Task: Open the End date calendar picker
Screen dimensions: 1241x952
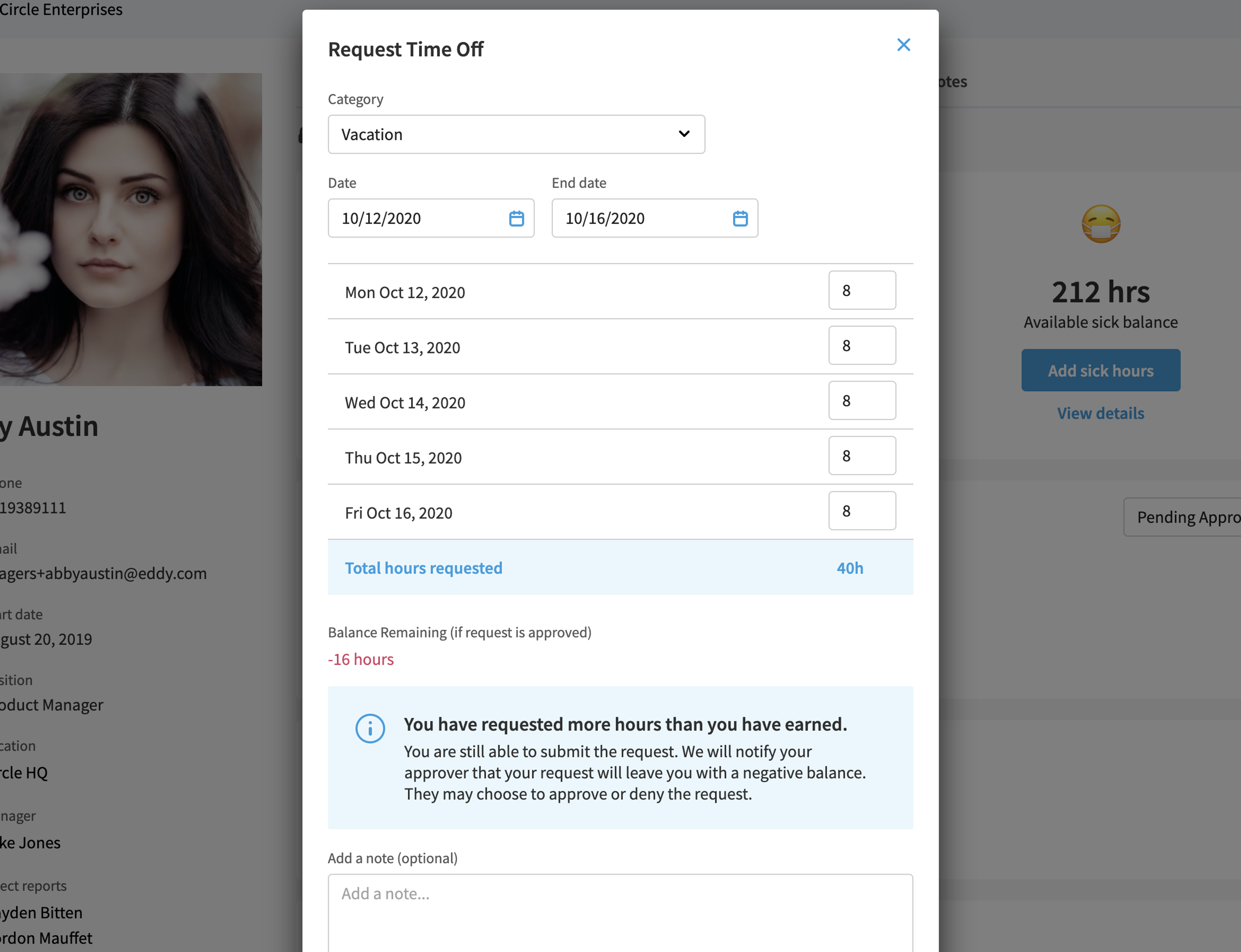Action: click(x=740, y=218)
